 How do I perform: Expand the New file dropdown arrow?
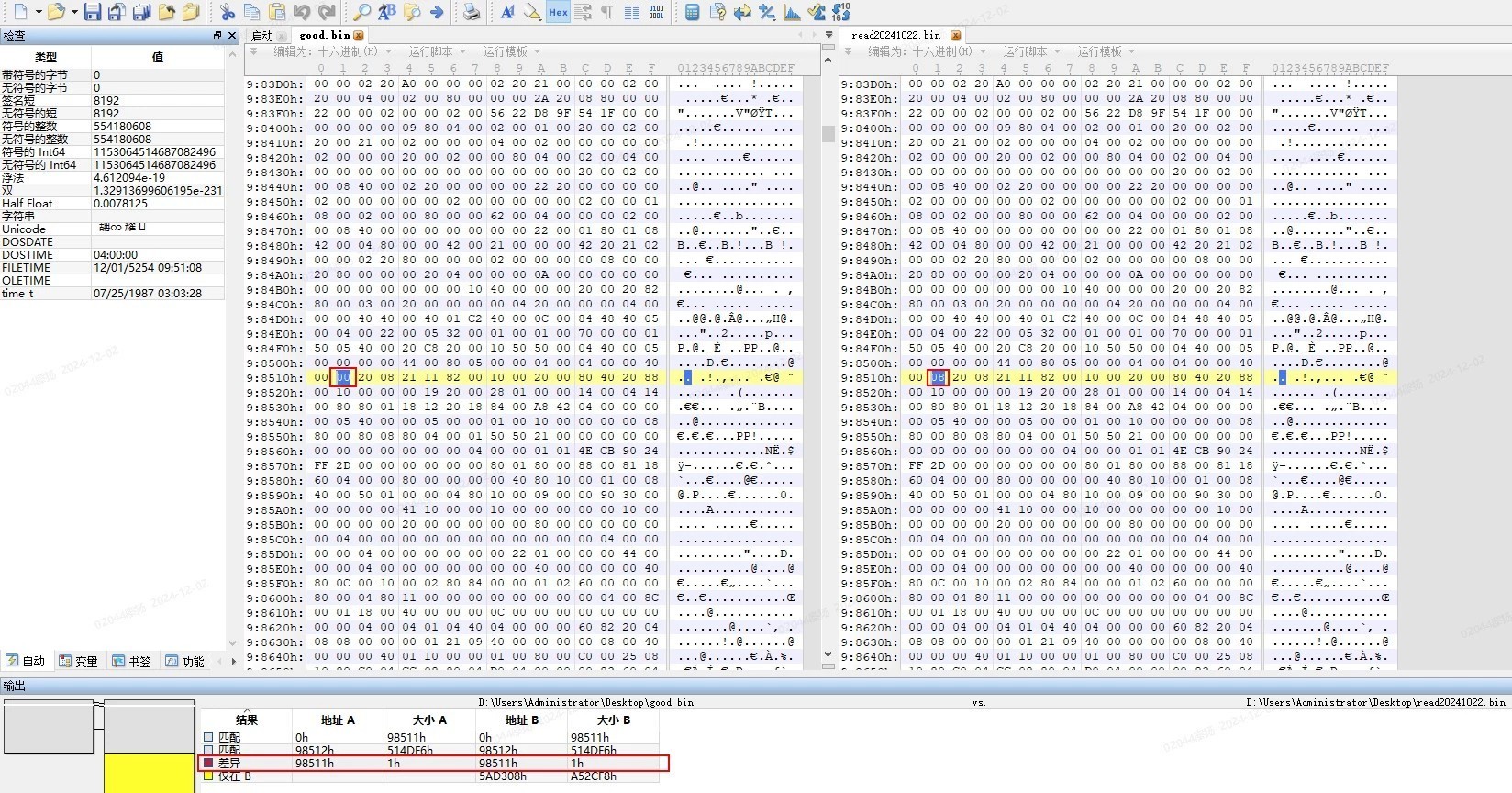coord(39,12)
